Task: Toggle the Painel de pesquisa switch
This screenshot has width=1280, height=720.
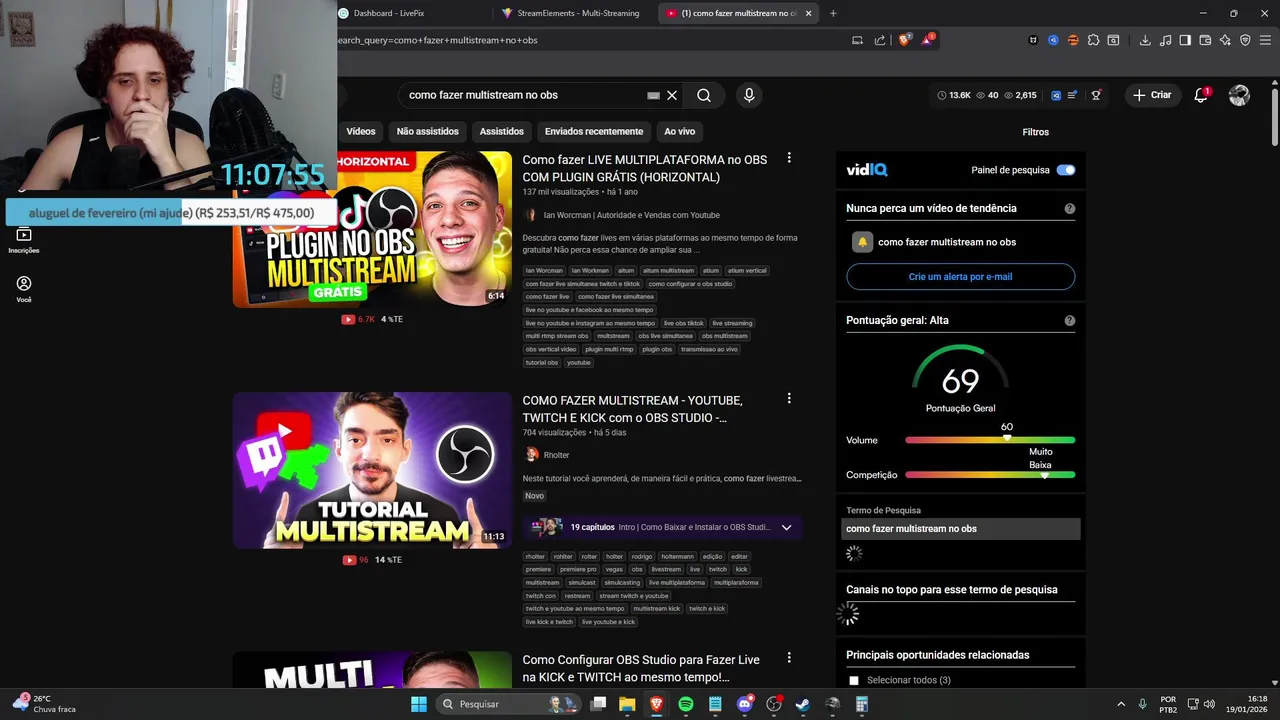Action: pos(1066,170)
